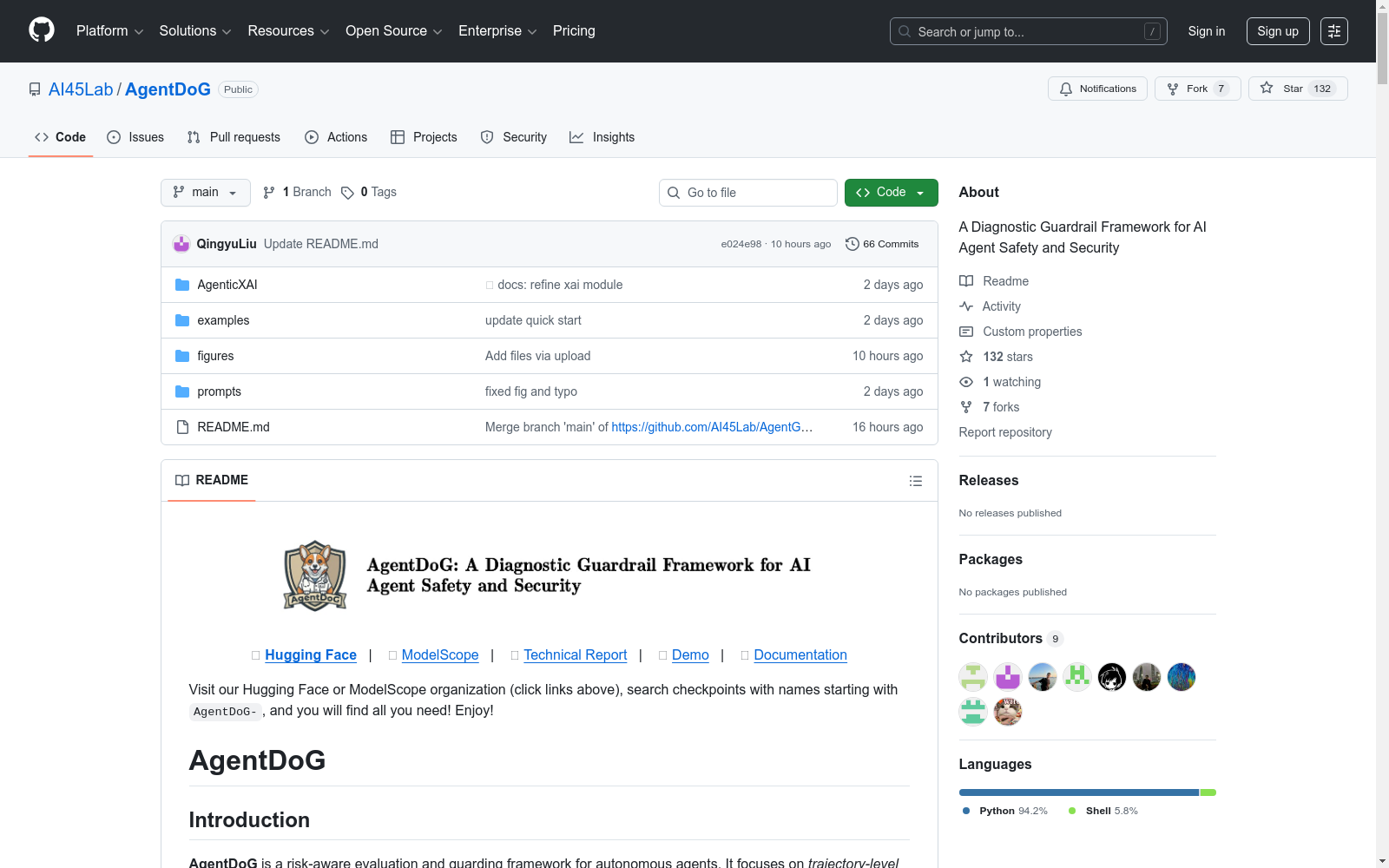Viewport: 1389px width, 868px height.
Task: Switch to the Pull requests tab
Action: 234,137
